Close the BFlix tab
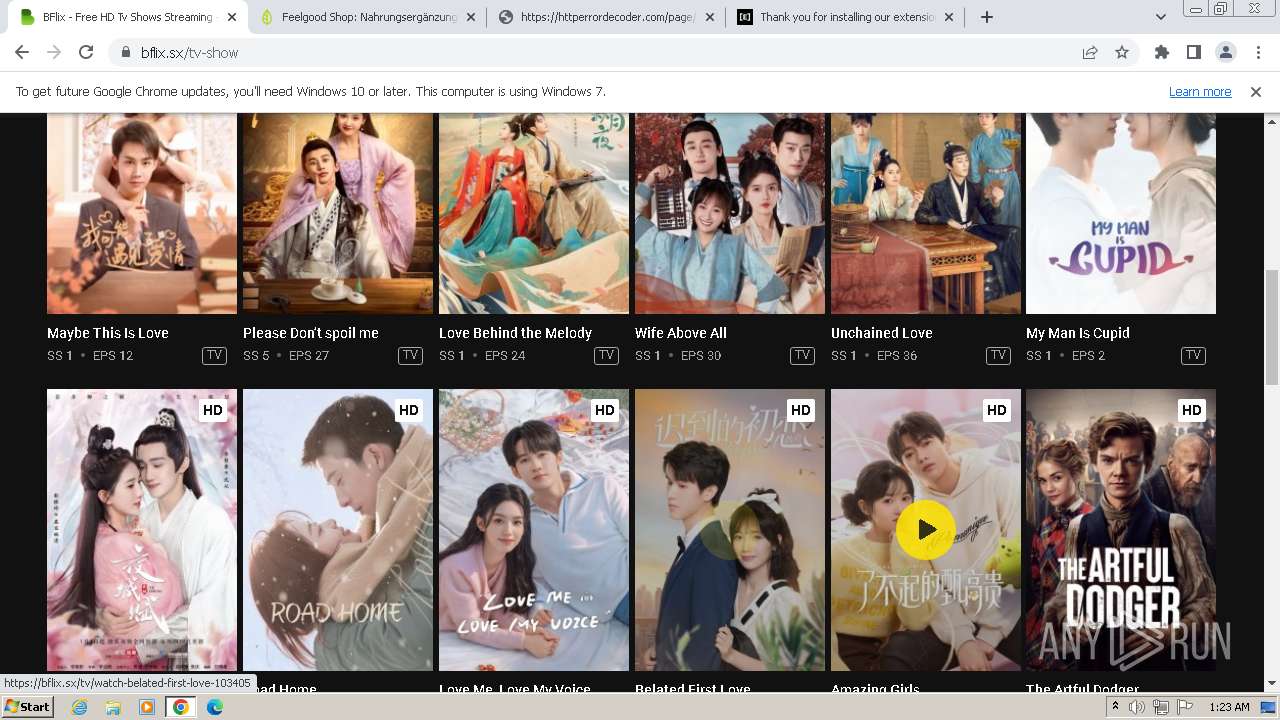 232,17
